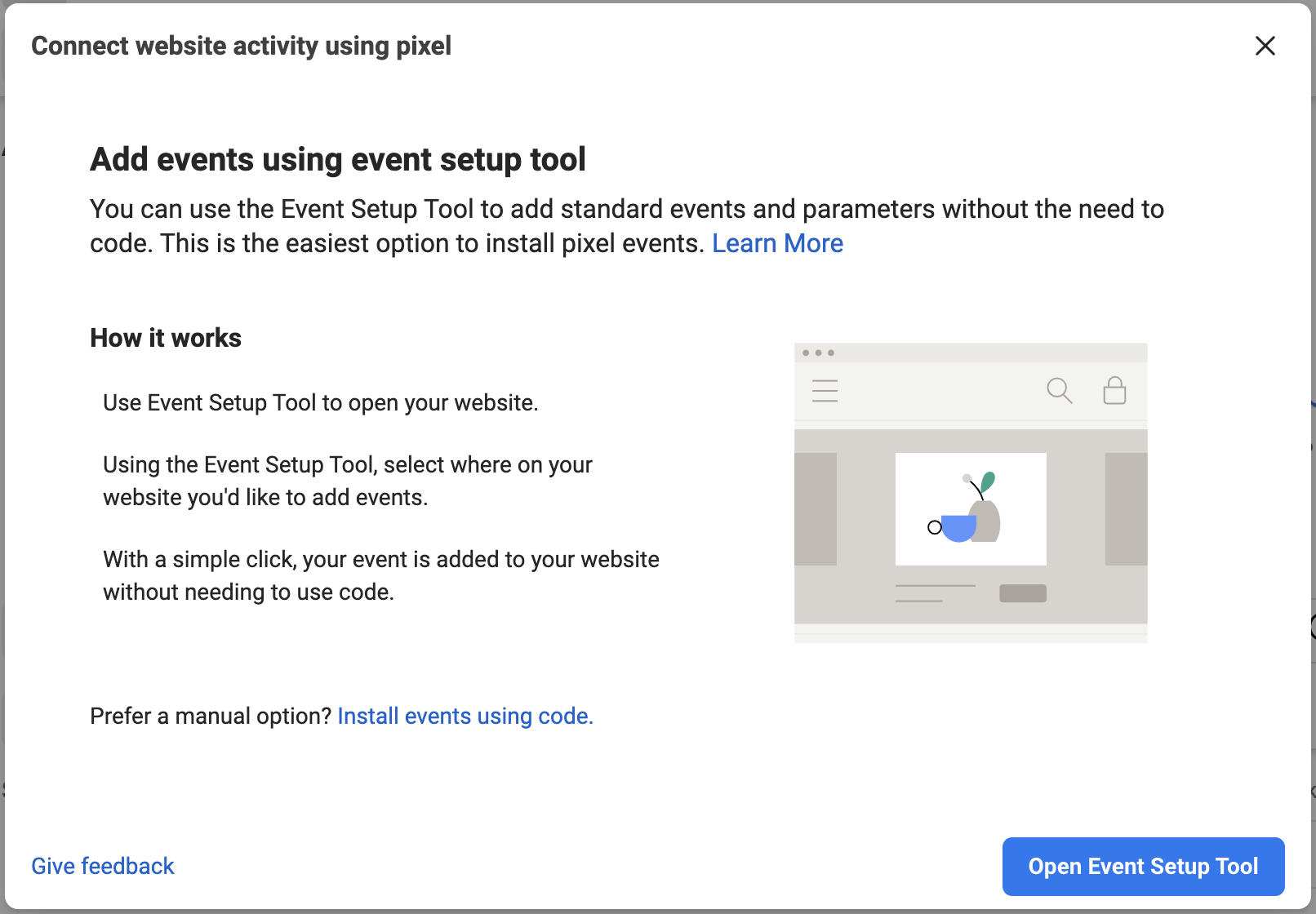Click the Give feedback link
Image resolution: width=1316 pixels, height=914 pixels.
click(x=103, y=866)
